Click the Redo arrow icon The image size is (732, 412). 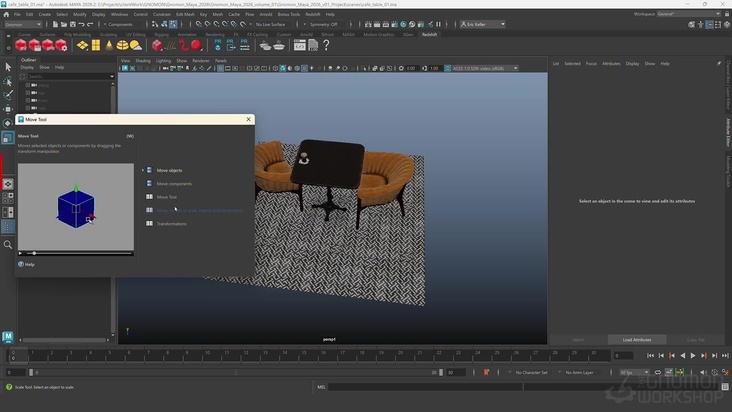pyautogui.click(x=90, y=24)
